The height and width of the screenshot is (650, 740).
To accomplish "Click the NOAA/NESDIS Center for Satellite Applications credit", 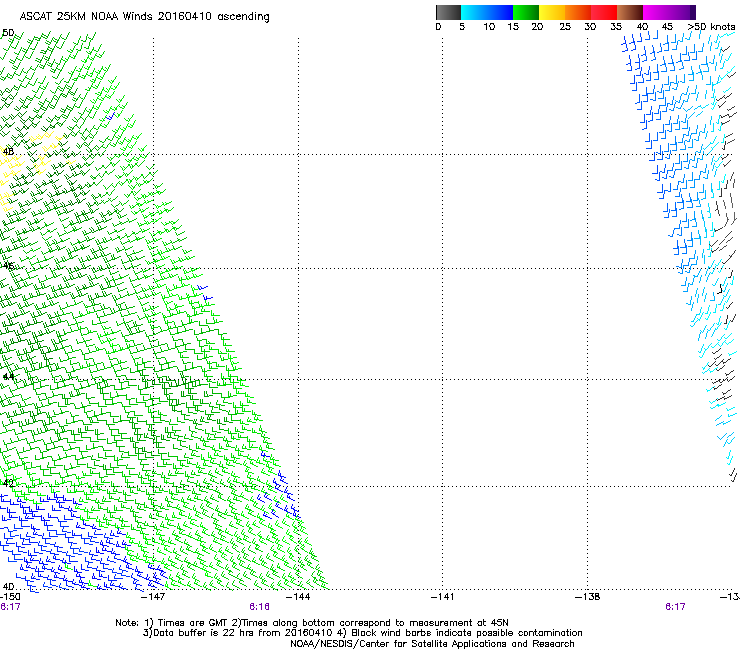I will tap(432, 644).
